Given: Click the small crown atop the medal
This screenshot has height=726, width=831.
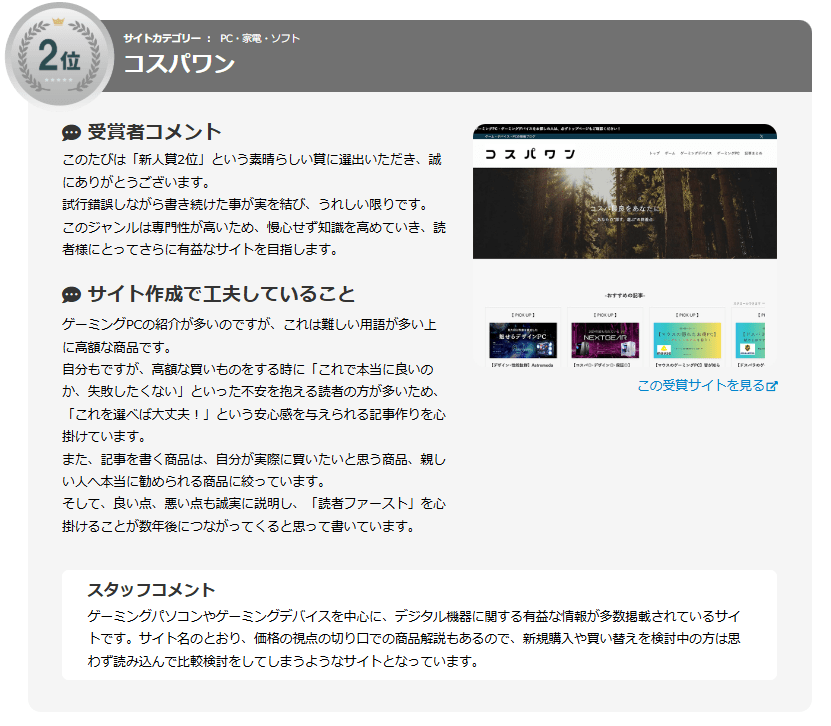Looking at the screenshot, I should click(x=58, y=20).
